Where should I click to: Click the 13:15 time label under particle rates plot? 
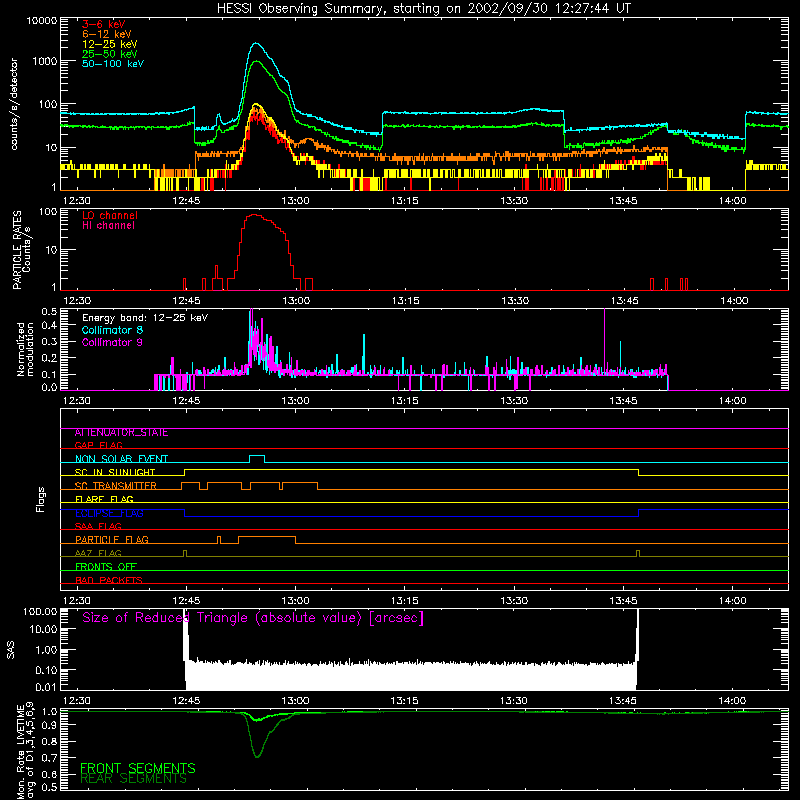point(405,301)
